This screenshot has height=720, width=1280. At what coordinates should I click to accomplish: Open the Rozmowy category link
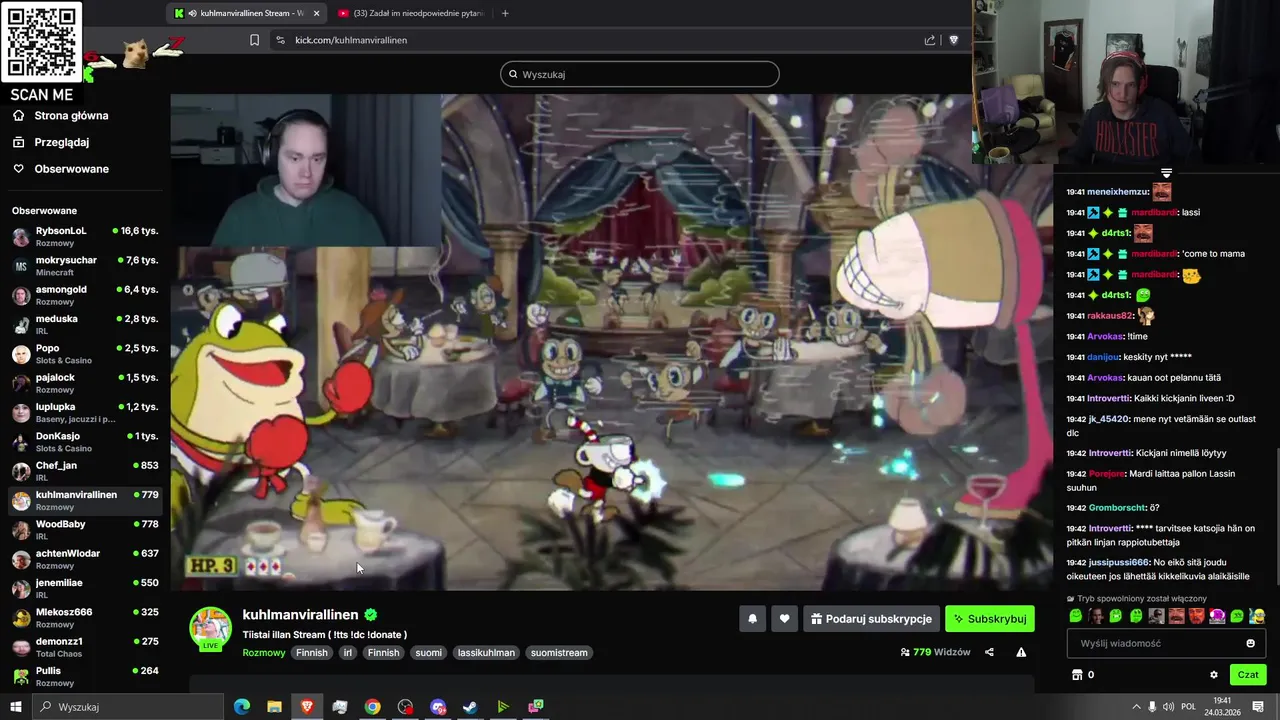264,653
